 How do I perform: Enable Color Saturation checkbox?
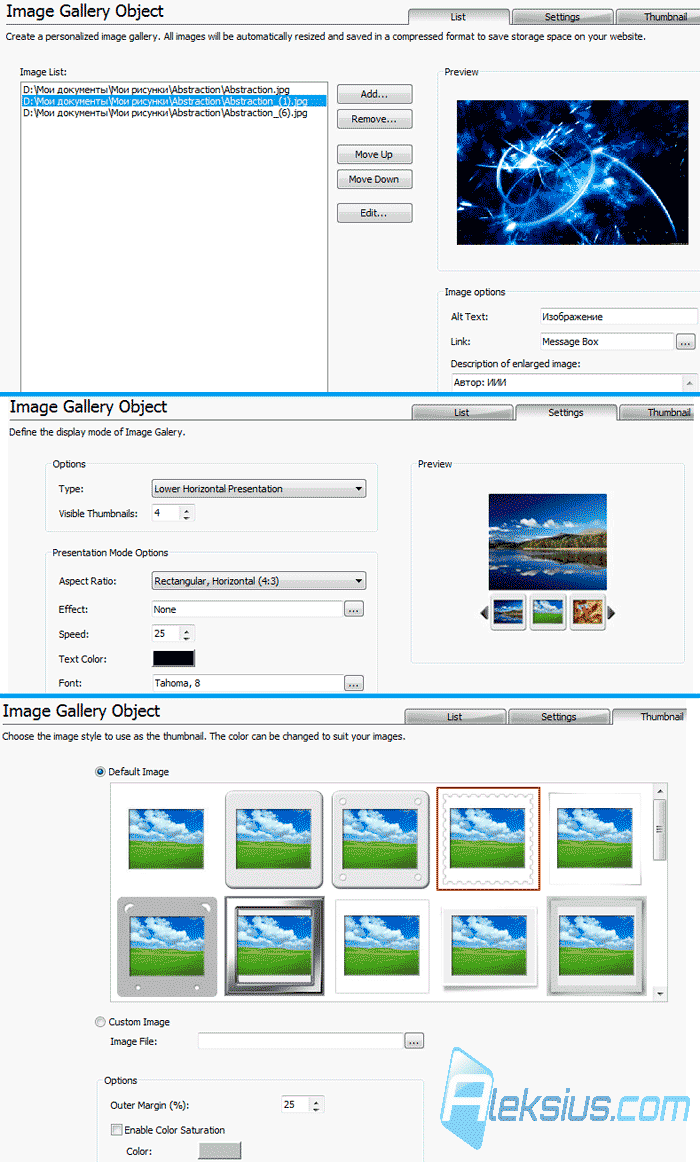(116, 1129)
